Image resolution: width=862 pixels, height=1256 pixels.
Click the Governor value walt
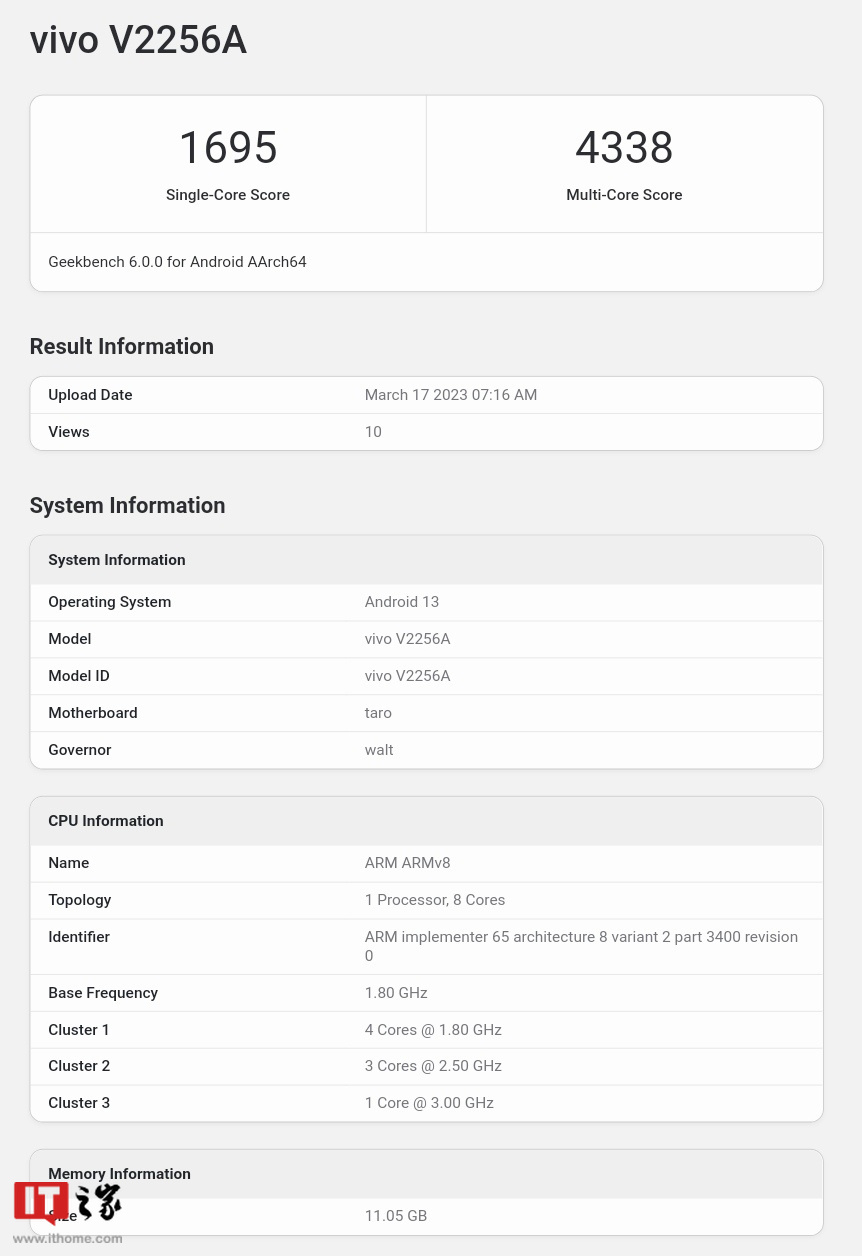[x=379, y=750]
